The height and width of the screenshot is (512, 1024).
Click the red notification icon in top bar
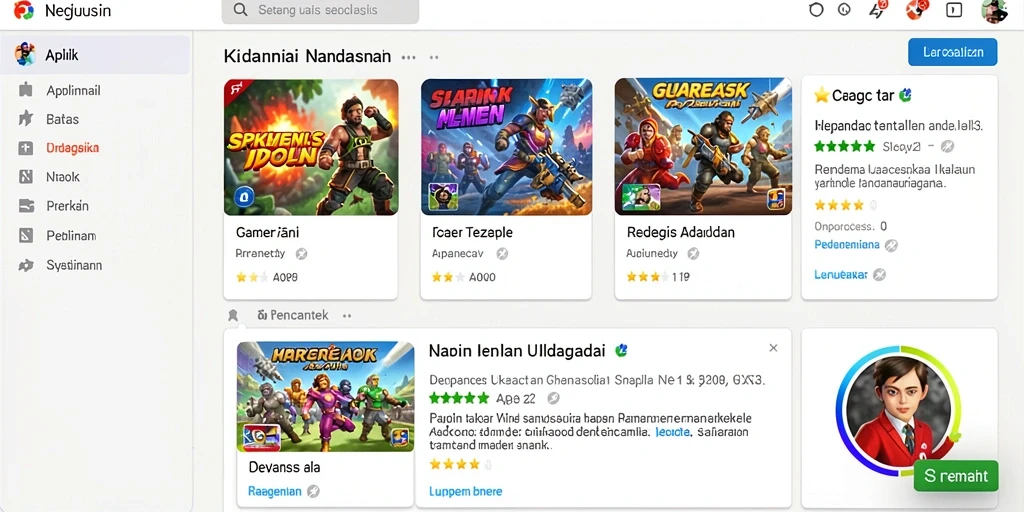917,9
